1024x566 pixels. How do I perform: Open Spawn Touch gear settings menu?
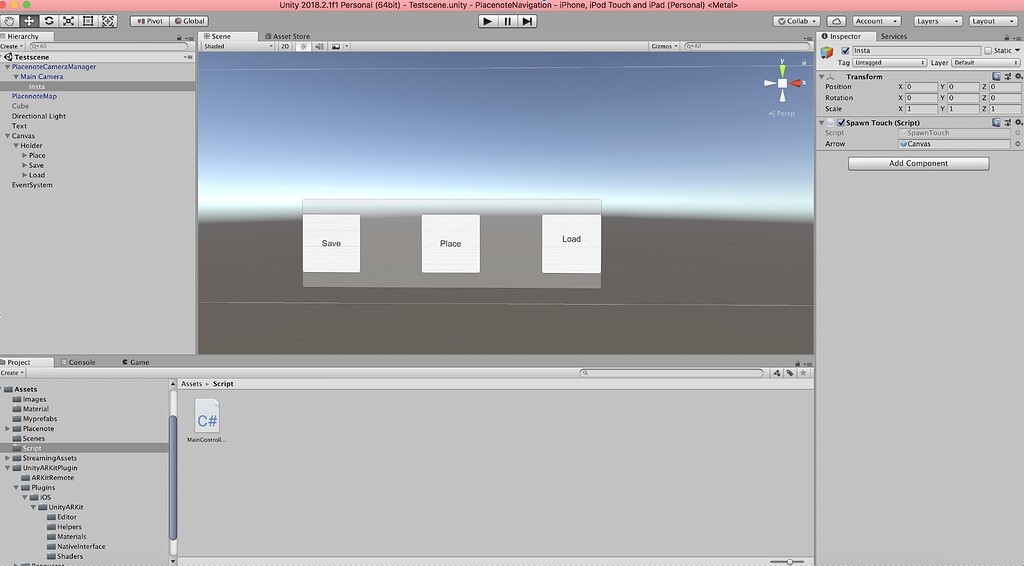(1018, 122)
